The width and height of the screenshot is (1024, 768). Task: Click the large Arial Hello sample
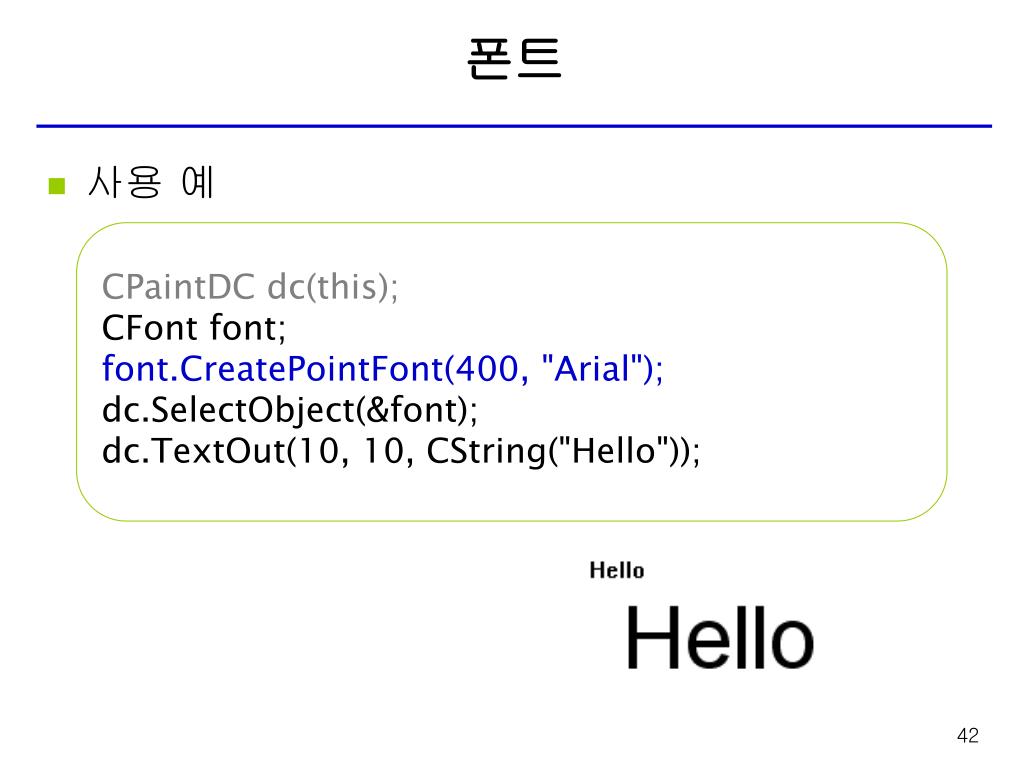click(x=720, y=637)
